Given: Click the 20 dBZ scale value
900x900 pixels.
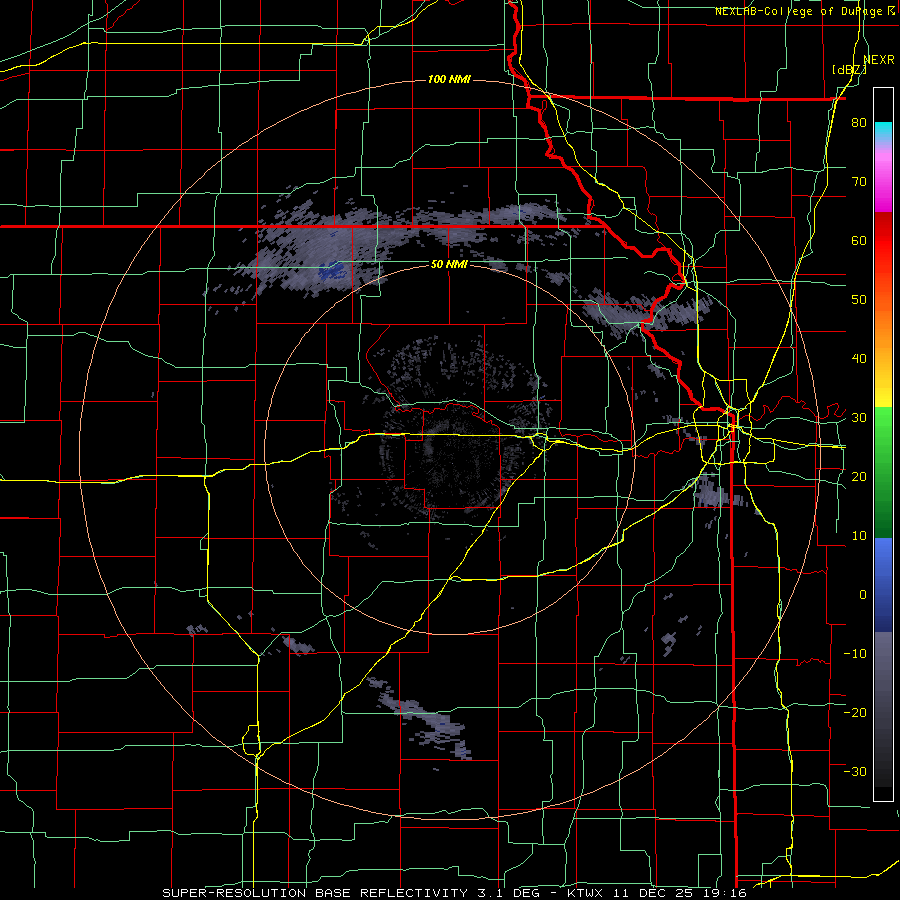Looking at the screenshot, I should pyautogui.click(x=859, y=476).
